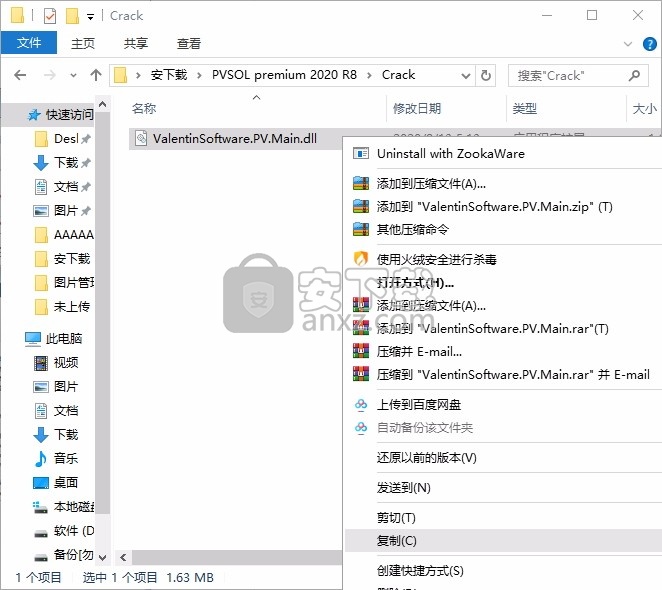Select 上传到百度网盘 menu entry
The width and height of the screenshot is (662, 590).
503,405
